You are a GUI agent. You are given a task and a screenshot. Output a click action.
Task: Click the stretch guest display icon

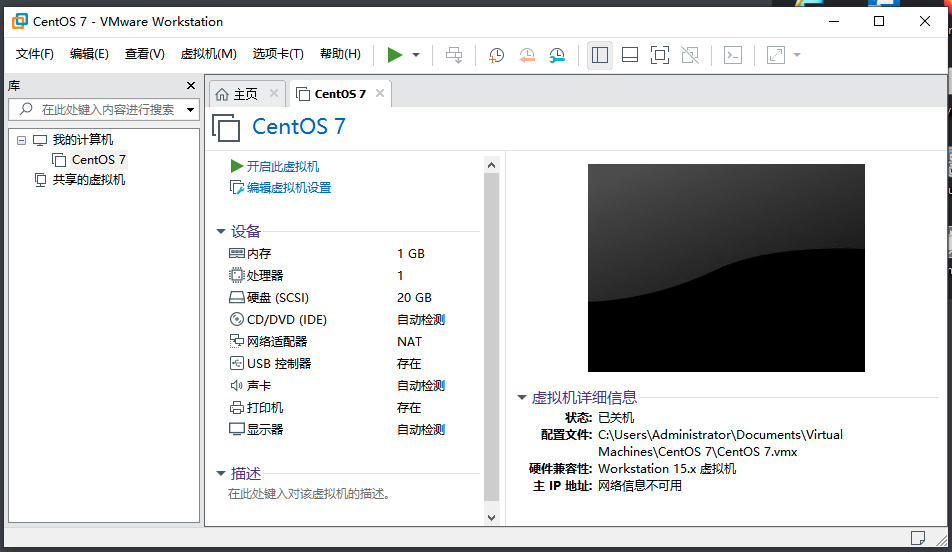(x=776, y=55)
